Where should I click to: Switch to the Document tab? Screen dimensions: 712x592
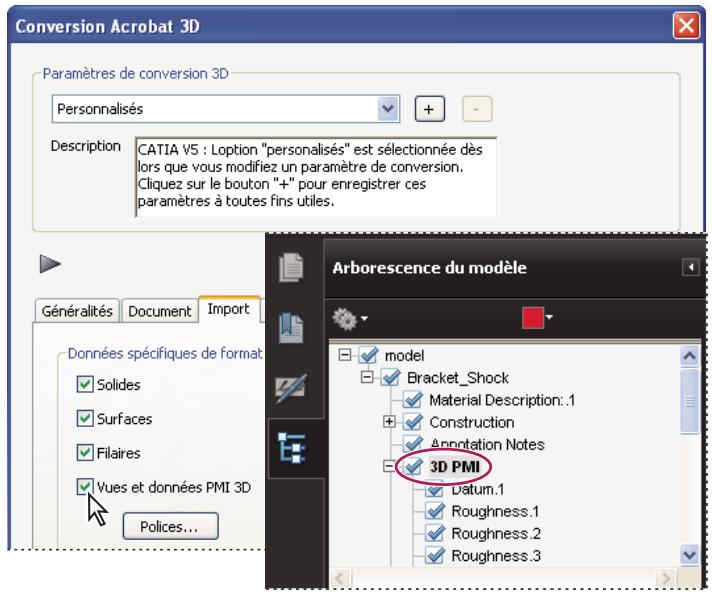(x=160, y=311)
